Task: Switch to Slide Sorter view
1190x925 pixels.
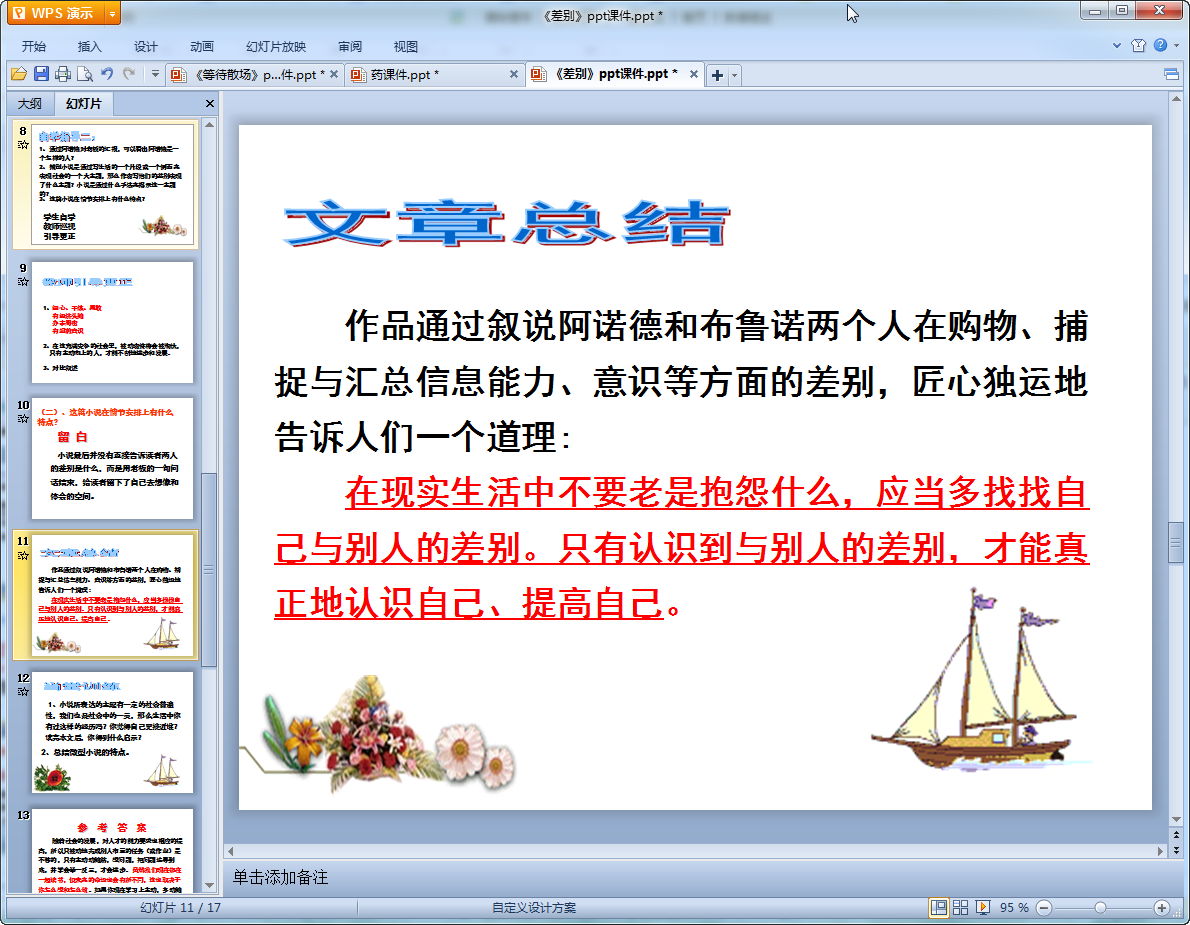Action: pos(960,907)
